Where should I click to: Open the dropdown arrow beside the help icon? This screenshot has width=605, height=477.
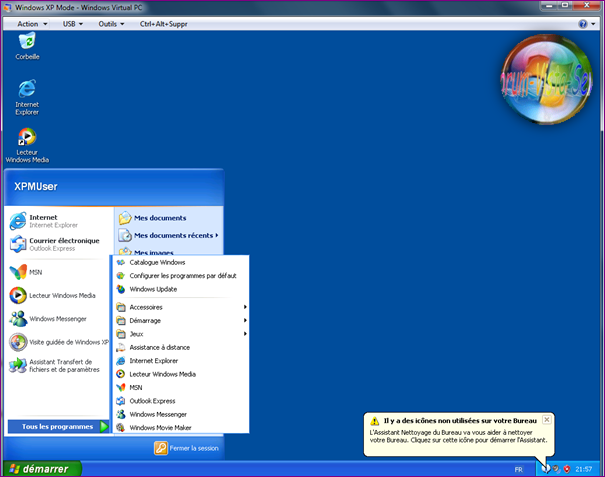(x=593, y=24)
